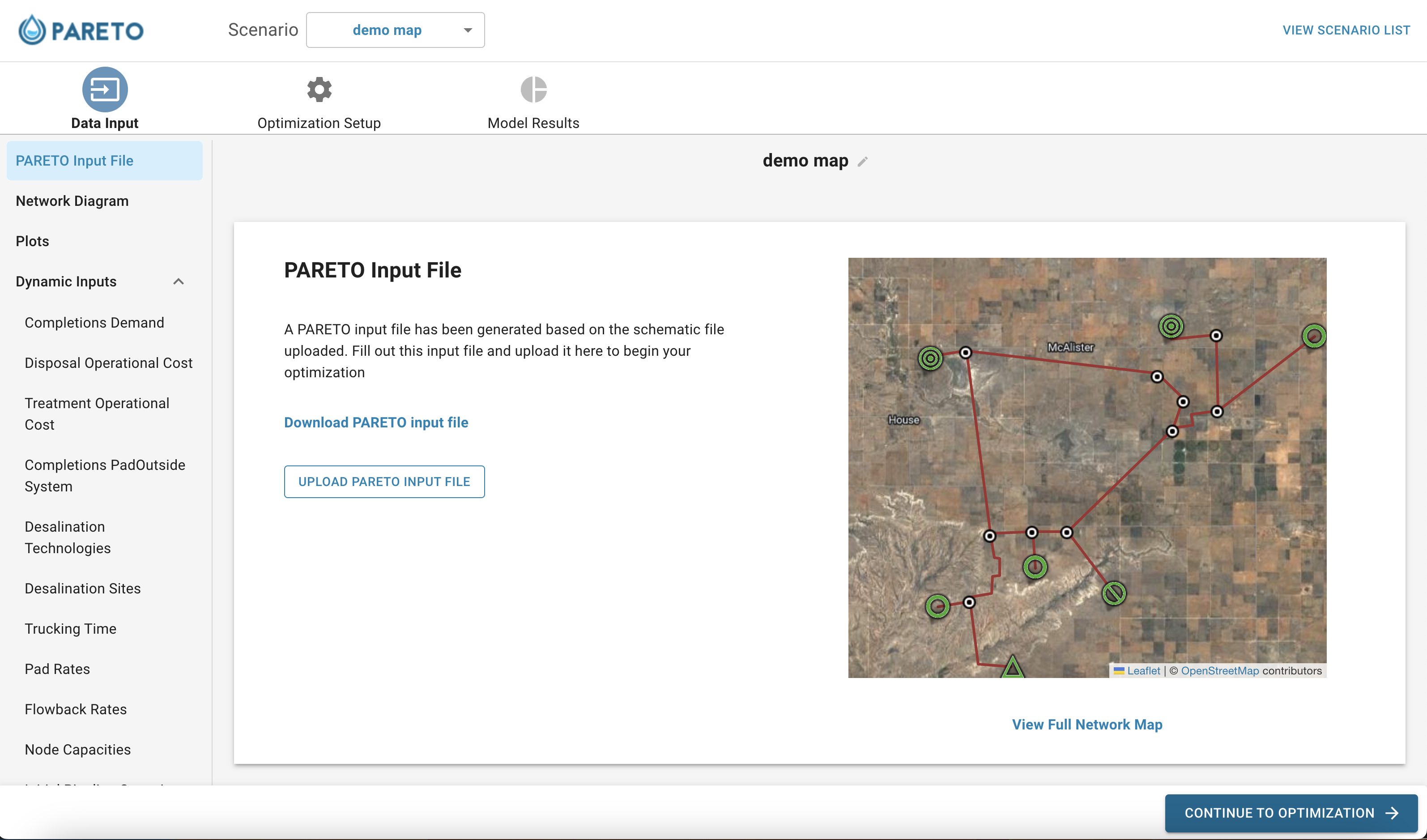
Task: Click the green ring marker at map's lower left
Action: pos(937,606)
